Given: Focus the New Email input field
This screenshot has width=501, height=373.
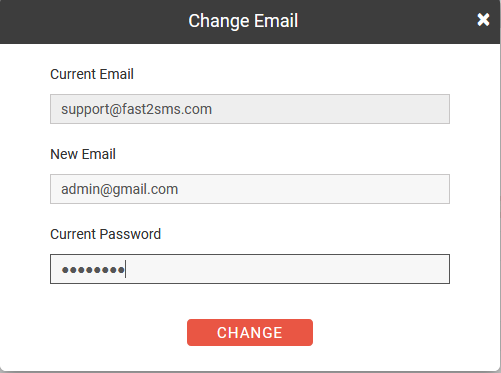Looking at the screenshot, I should pyautogui.click(x=250, y=189).
